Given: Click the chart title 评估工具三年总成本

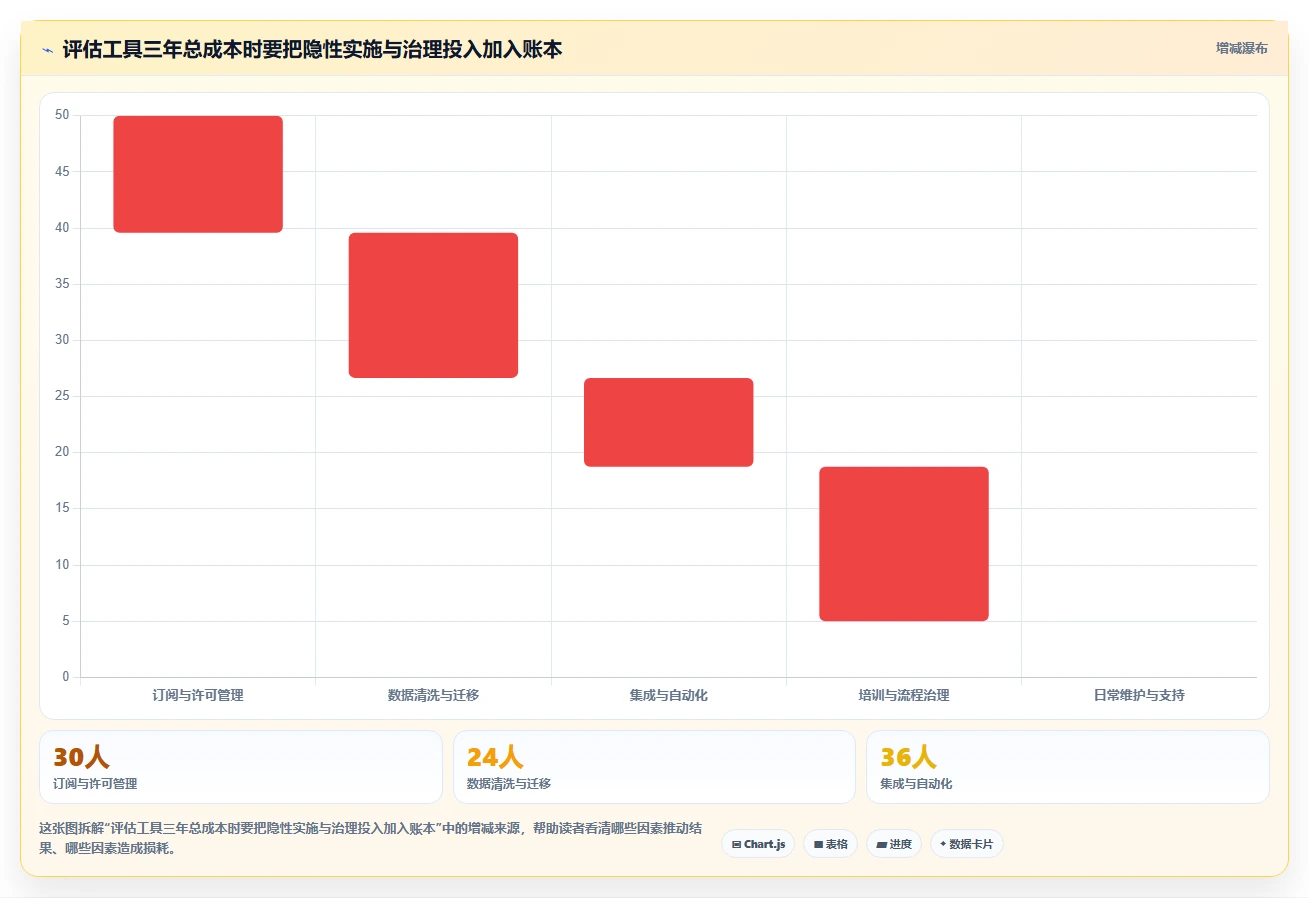Looking at the screenshot, I should (x=312, y=49).
